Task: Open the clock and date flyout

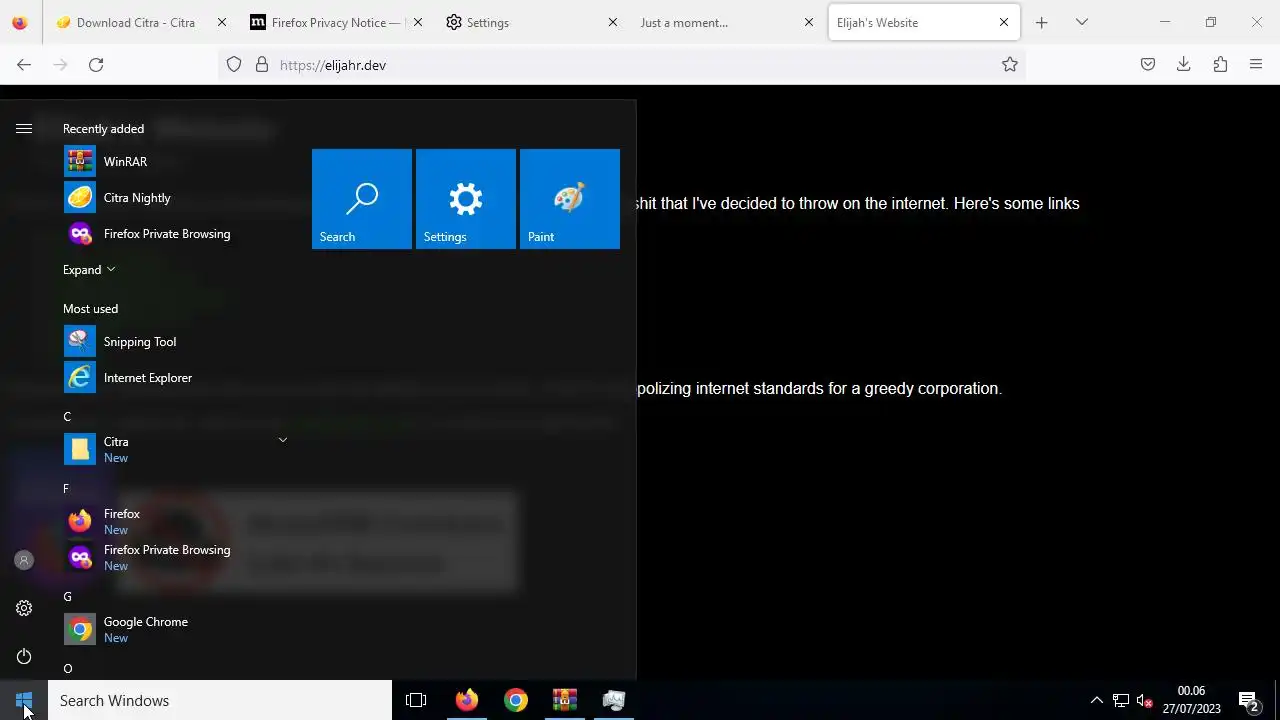Action: (1191, 700)
